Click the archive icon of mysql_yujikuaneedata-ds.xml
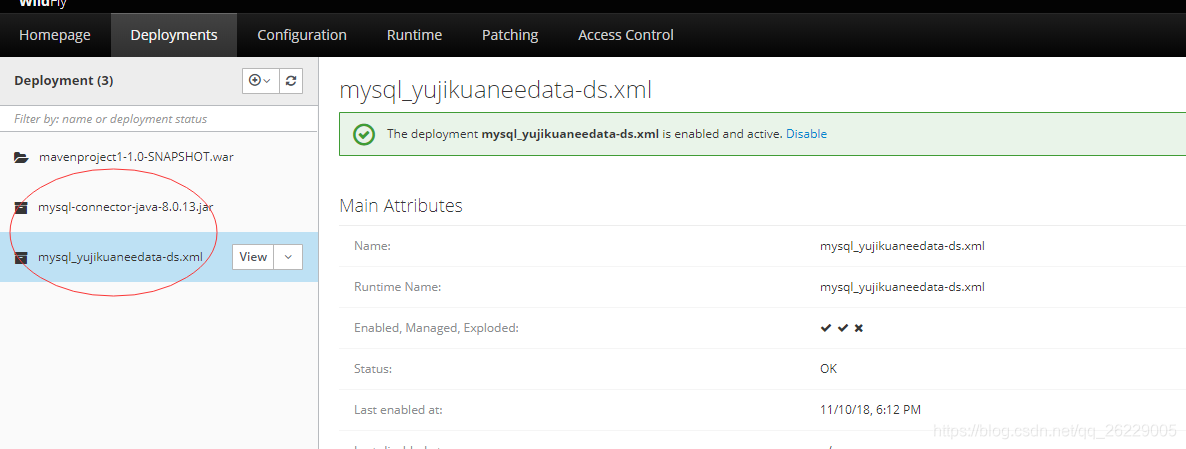 (20, 257)
